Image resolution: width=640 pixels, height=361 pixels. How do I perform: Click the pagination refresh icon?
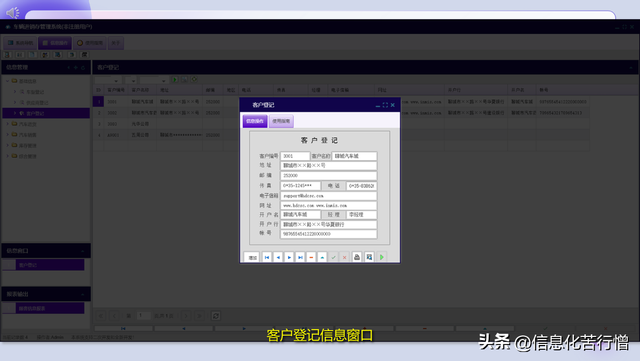(x=216, y=316)
